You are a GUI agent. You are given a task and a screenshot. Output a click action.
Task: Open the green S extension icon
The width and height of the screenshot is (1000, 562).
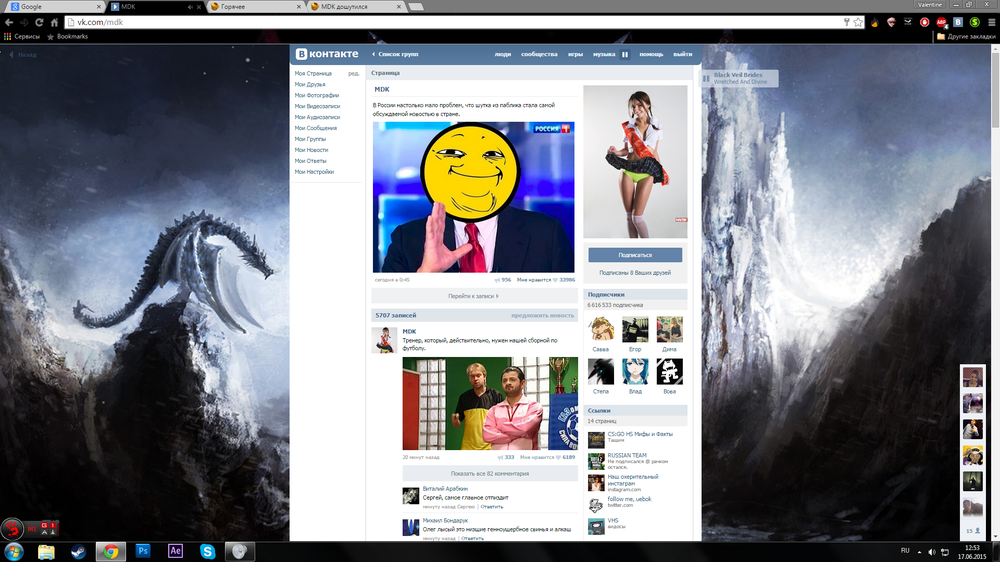[974, 22]
